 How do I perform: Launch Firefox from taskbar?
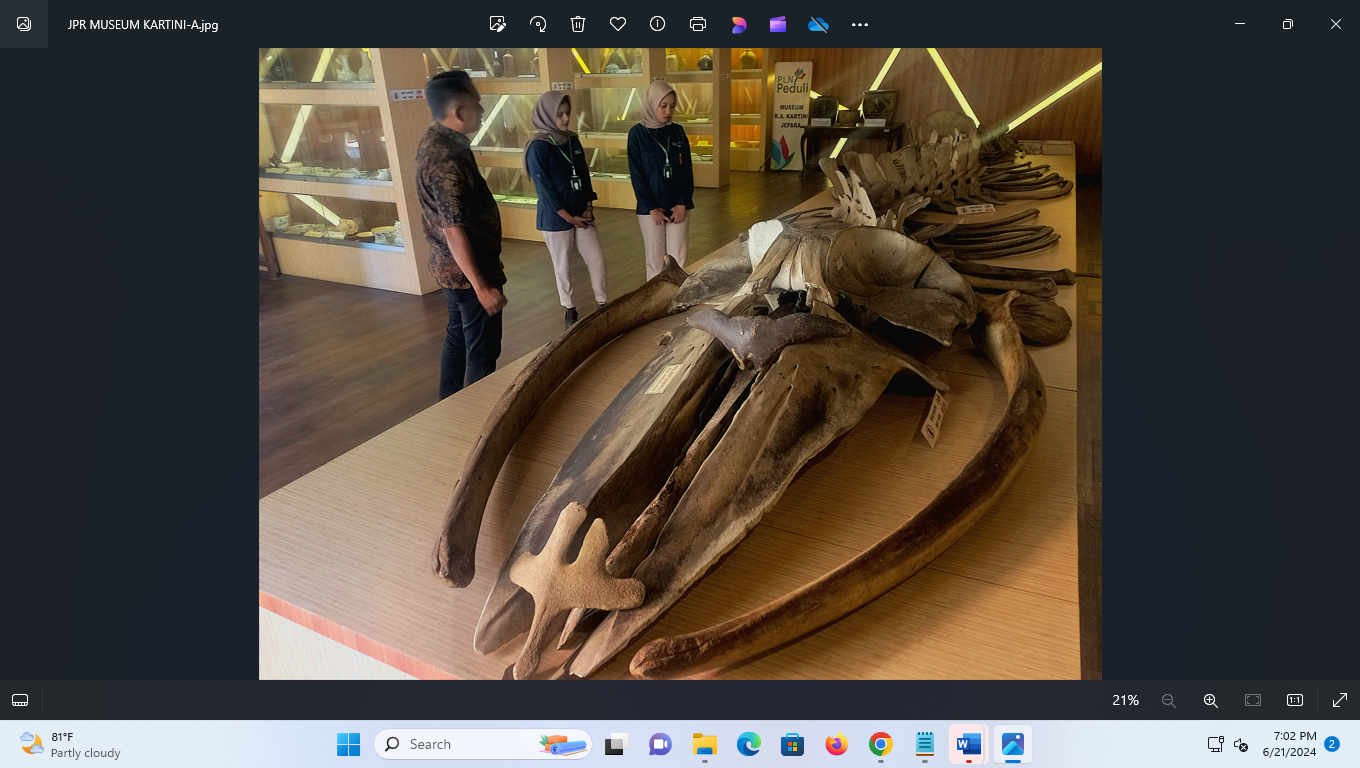pos(837,744)
